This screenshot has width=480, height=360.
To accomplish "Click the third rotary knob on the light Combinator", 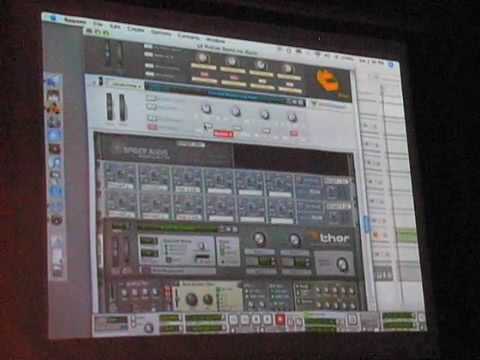I will point(265,115).
